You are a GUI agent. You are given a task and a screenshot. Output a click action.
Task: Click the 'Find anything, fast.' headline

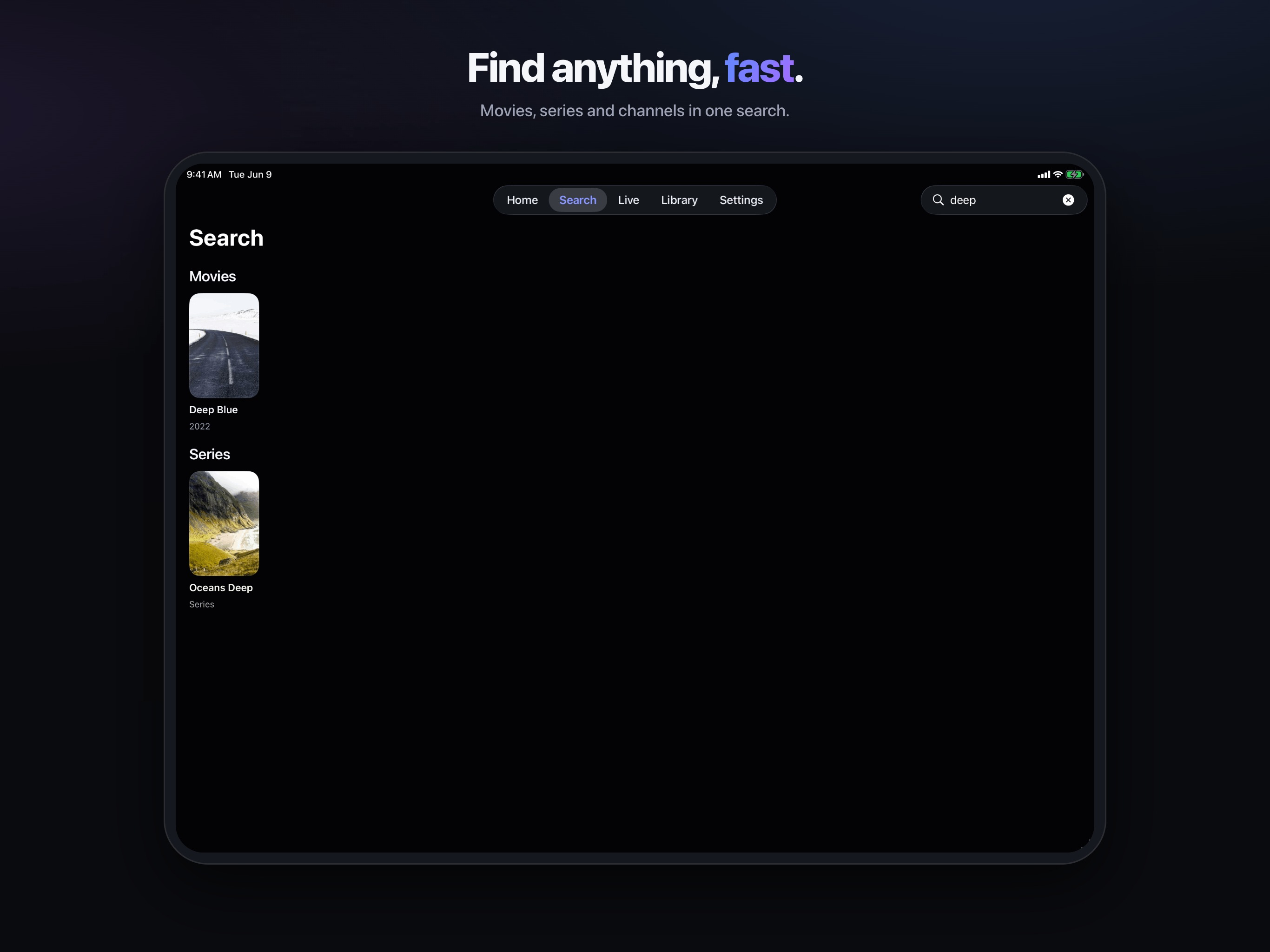[x=635, y=68]
